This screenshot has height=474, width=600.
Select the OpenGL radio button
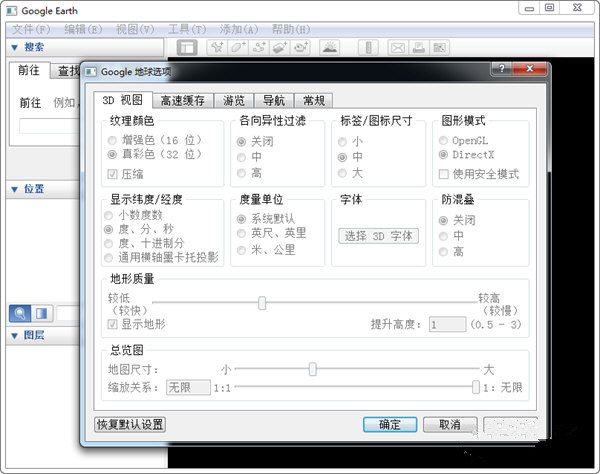(x=443, y=140)
